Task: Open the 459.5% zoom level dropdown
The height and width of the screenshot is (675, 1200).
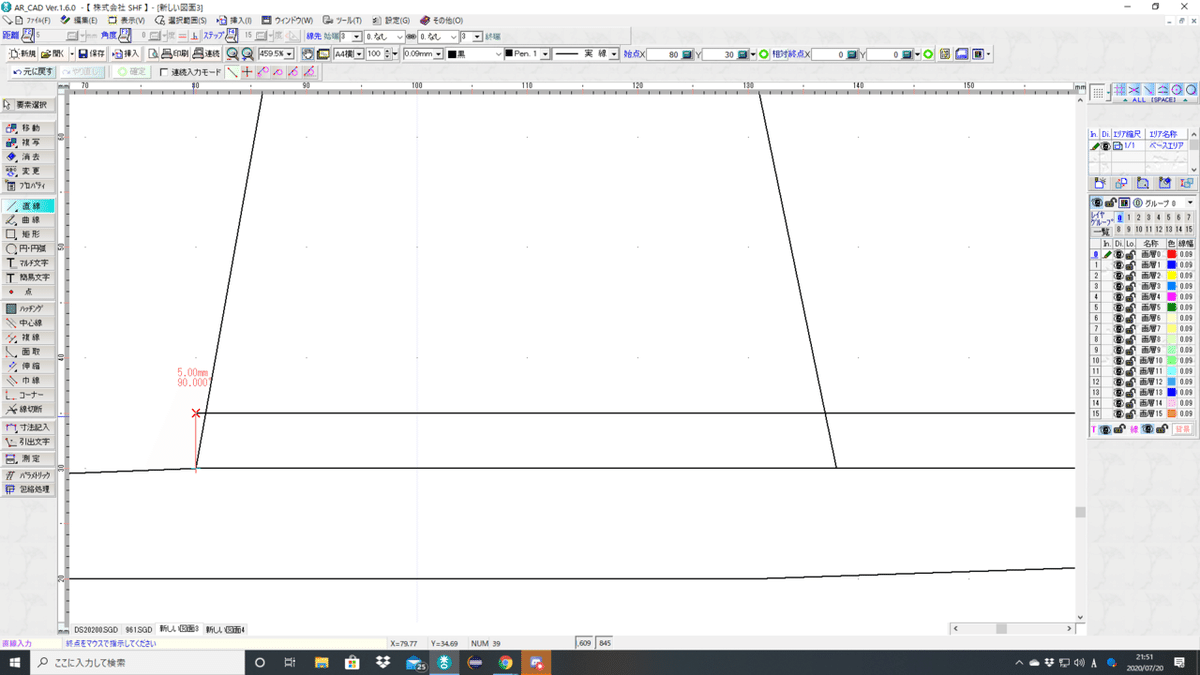Action: 288,53
